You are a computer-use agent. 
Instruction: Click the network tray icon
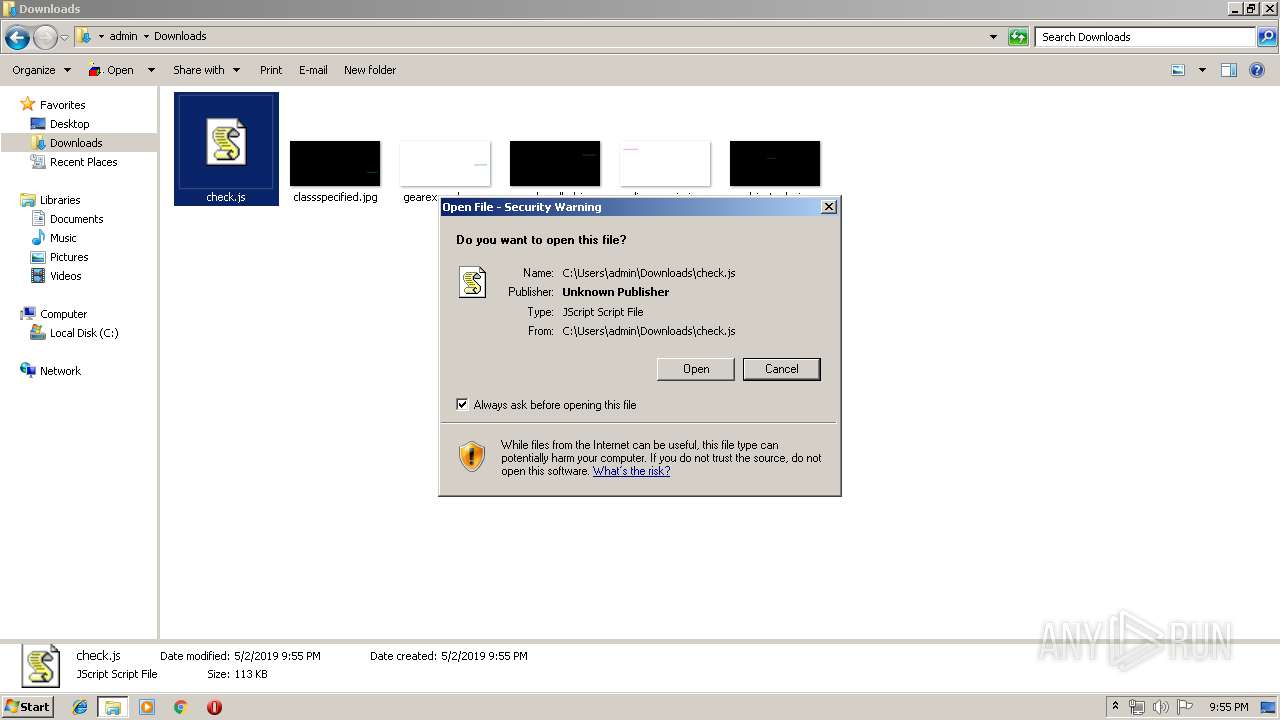[x=1137, y=707]
